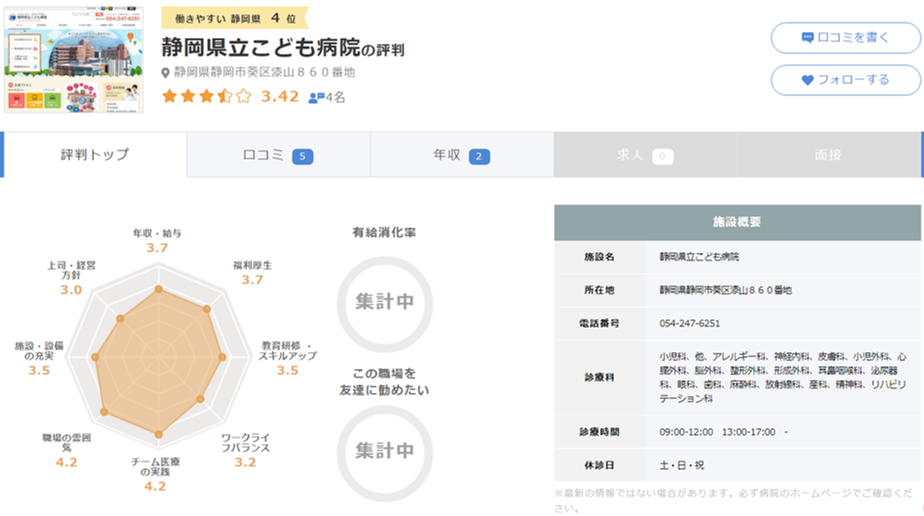This screenshot has width=924, height=516.
Task: Click the 口コミを書く button
Action: click(846, 38)
